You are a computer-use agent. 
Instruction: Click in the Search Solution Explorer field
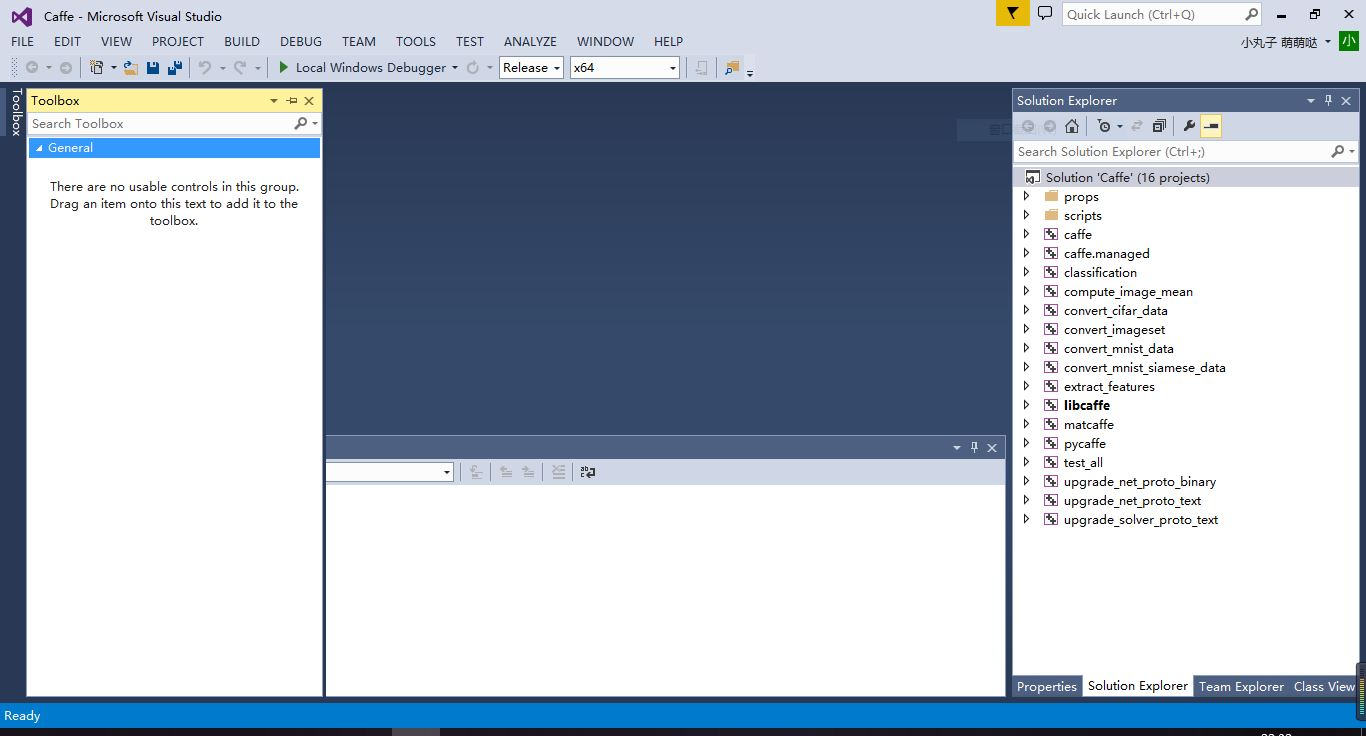[x=1172, y=151]
